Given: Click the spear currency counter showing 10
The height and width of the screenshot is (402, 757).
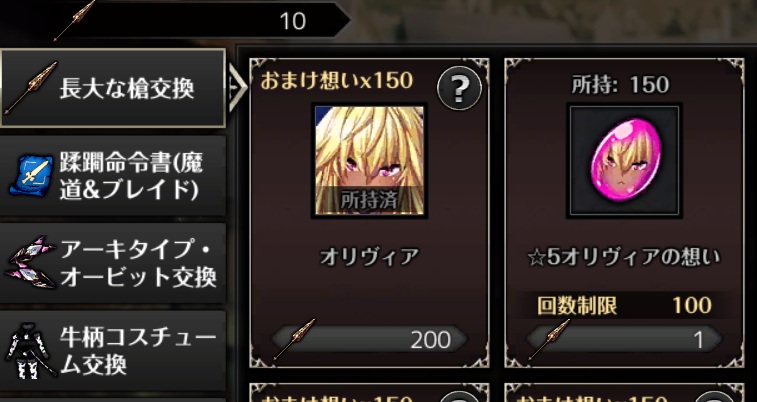Looking at the screenshot, I should pyautogui.click(x=201, y=21).
